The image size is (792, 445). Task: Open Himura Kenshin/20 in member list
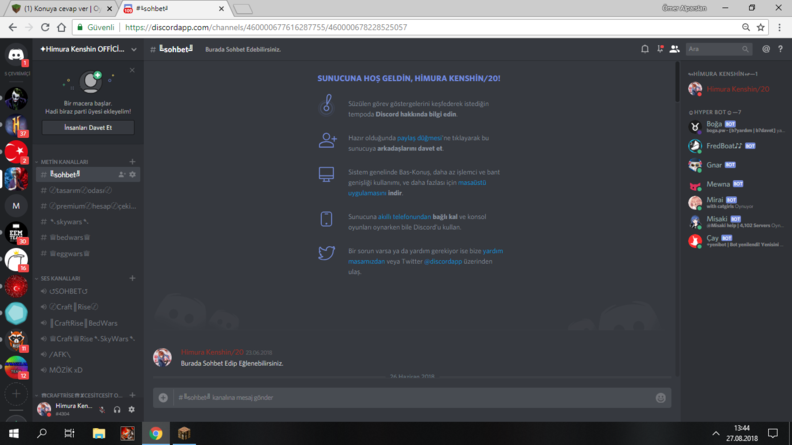pyautogui.click(x=735, y=89)
